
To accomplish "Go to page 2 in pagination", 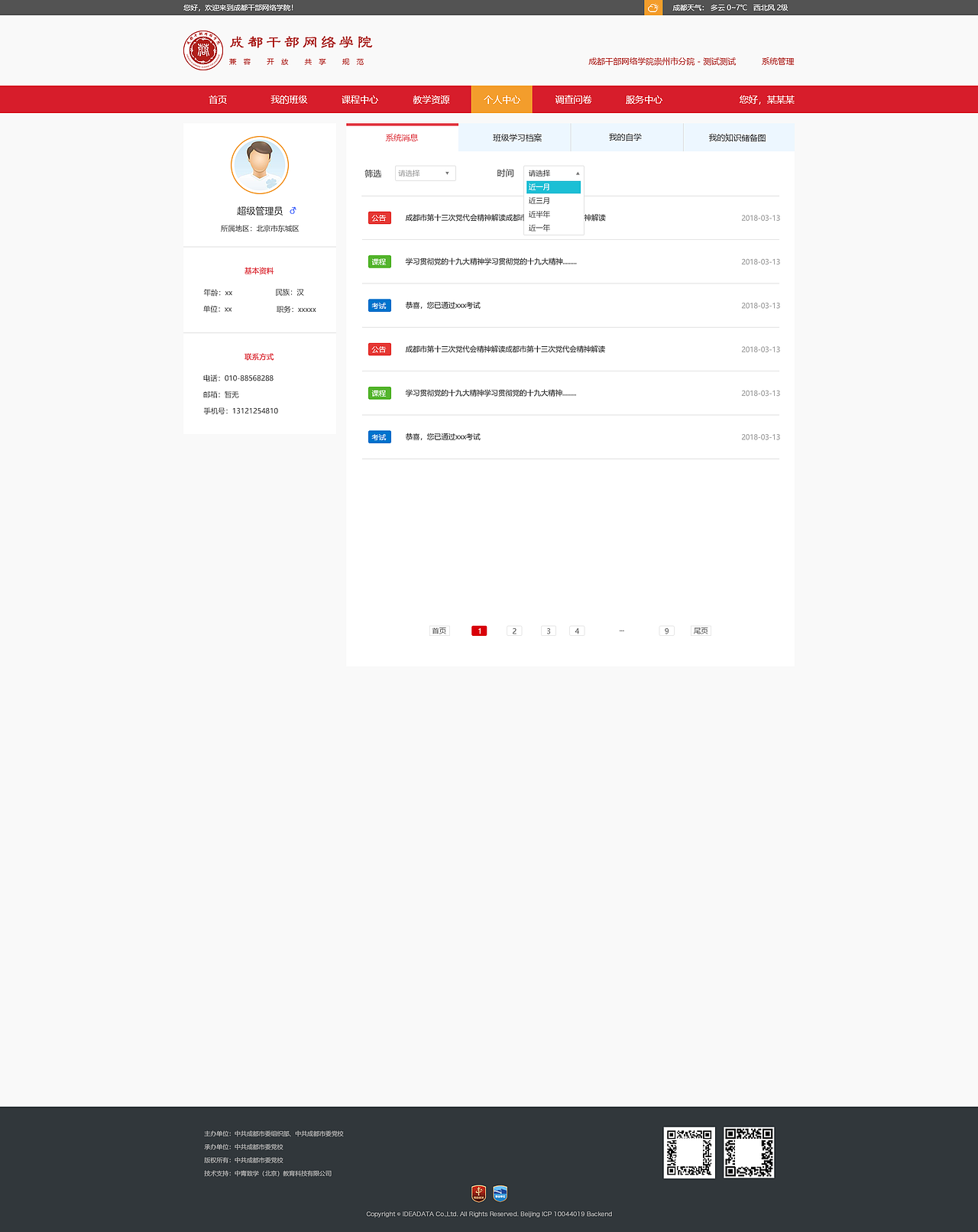I will point(514,631).
